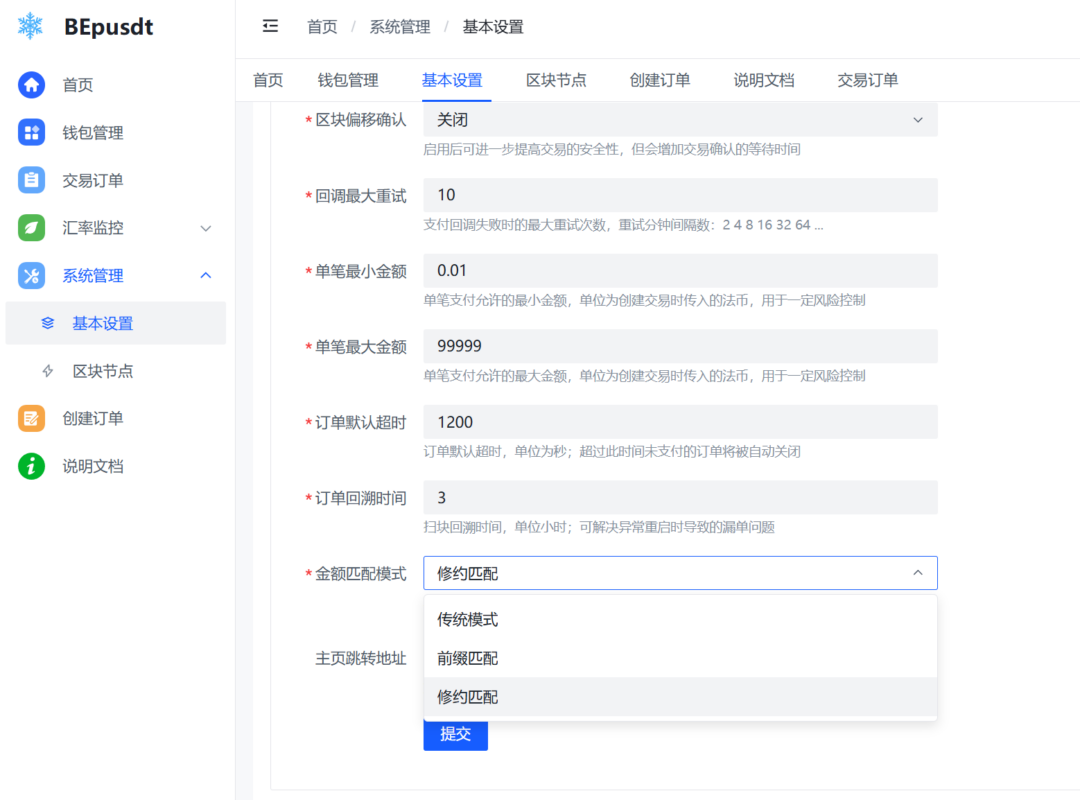Switch to the 首页 tab
1080x800 pixels.
[x=268, y=80]
